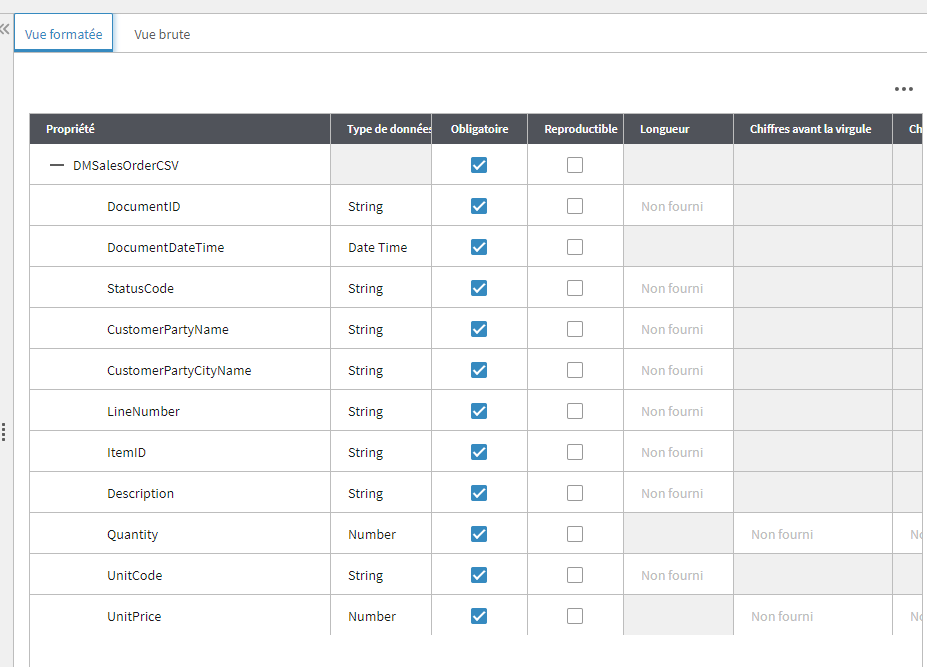Collapse the side panel with double chevron
This screenshot has width=927, height=667.
(x=5, y=29)
